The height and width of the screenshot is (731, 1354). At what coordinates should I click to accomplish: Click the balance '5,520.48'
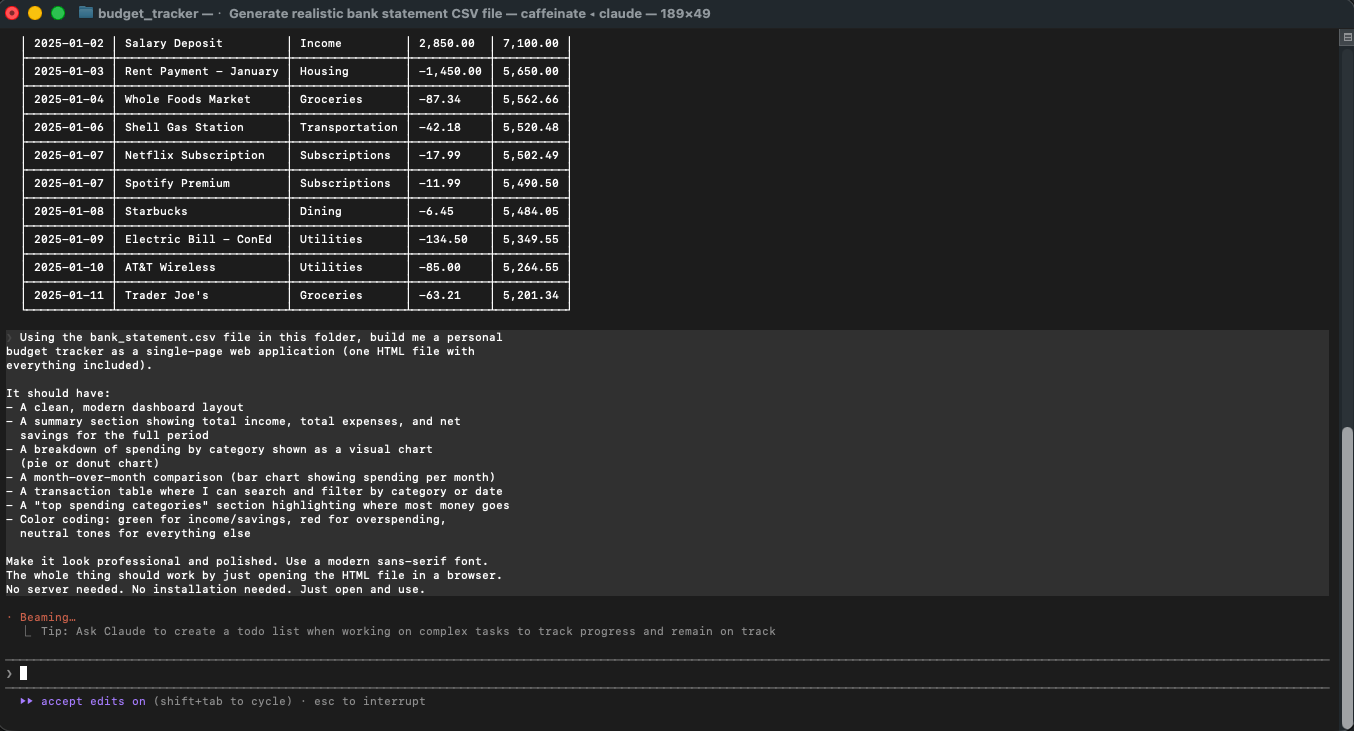531,127
